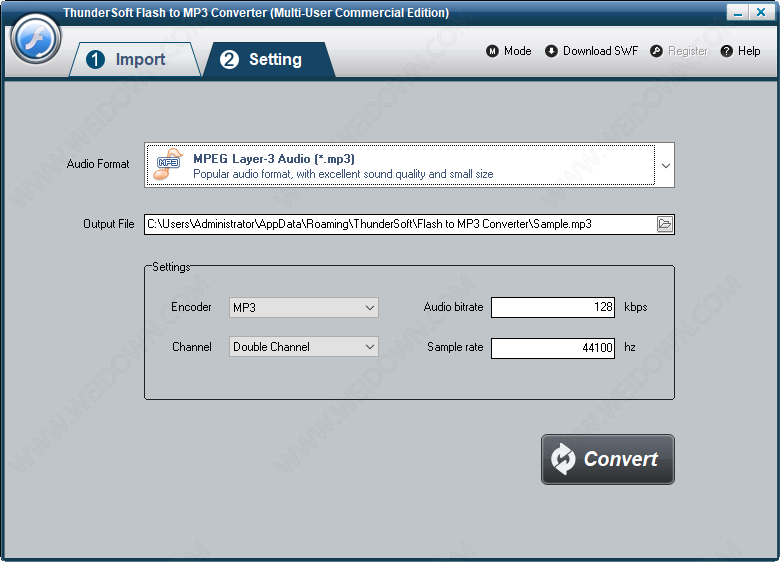Open the Double Channel dropdown
Viewport: 780px width, 562px height.
[x=303, y=347]
